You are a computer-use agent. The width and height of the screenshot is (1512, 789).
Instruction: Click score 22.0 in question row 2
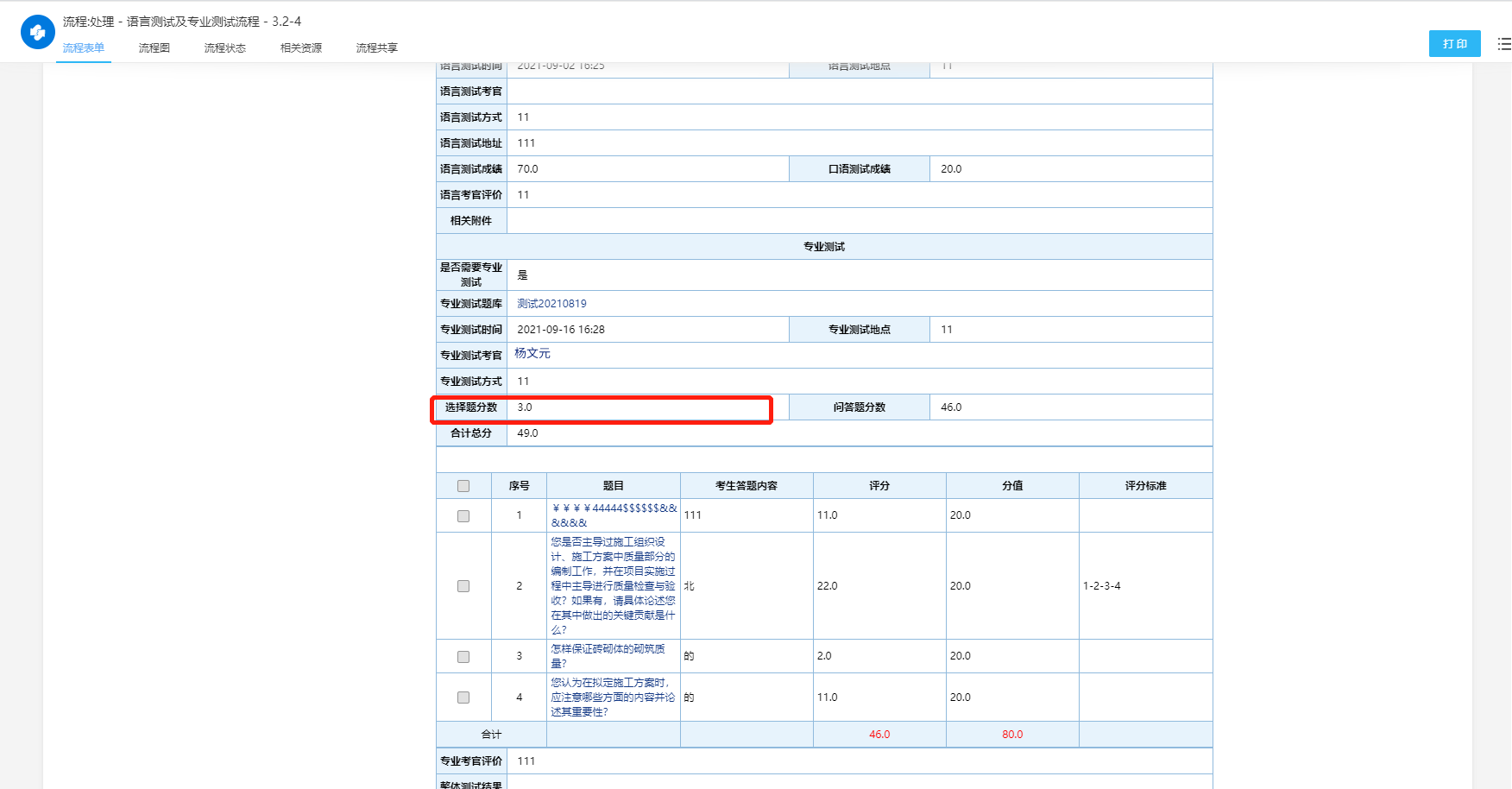[x=828, y=586]
